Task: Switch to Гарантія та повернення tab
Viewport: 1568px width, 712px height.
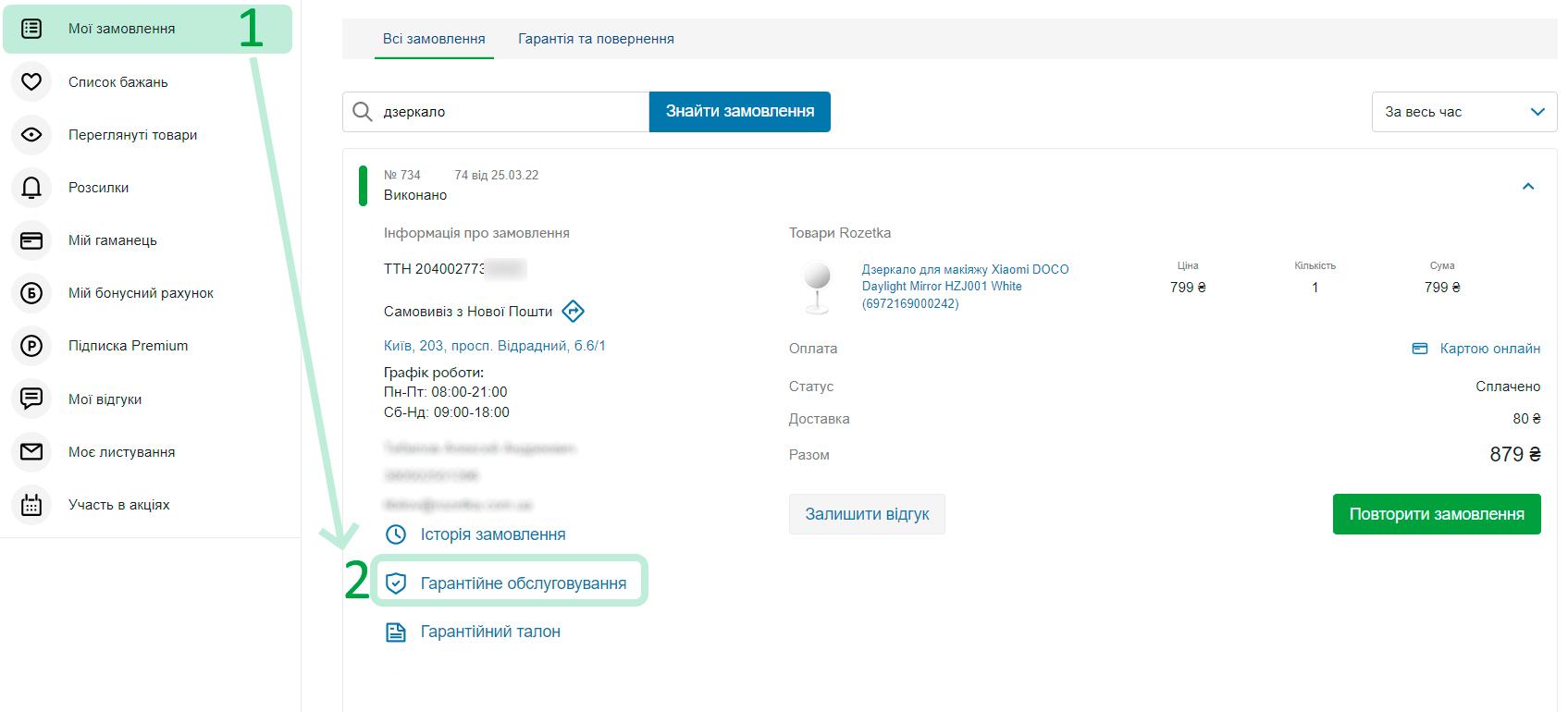Action: (596, 39)
